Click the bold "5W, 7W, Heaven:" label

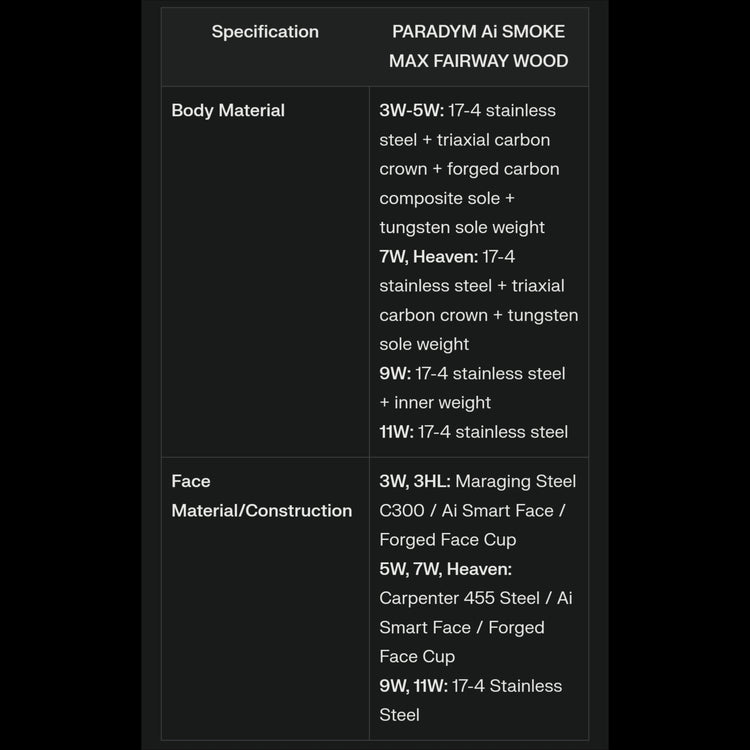click(x=445, y=569)
